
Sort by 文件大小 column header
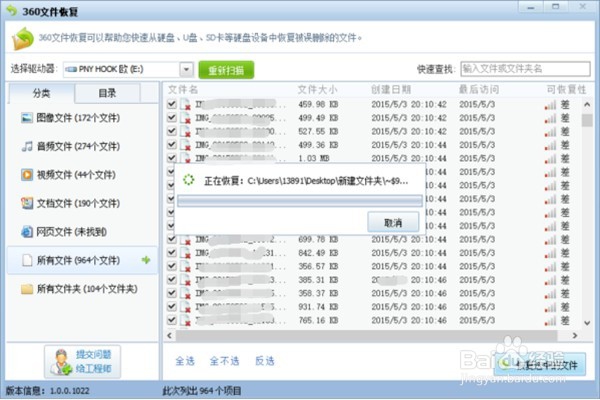pyautogui.click(x=317, y=90)
